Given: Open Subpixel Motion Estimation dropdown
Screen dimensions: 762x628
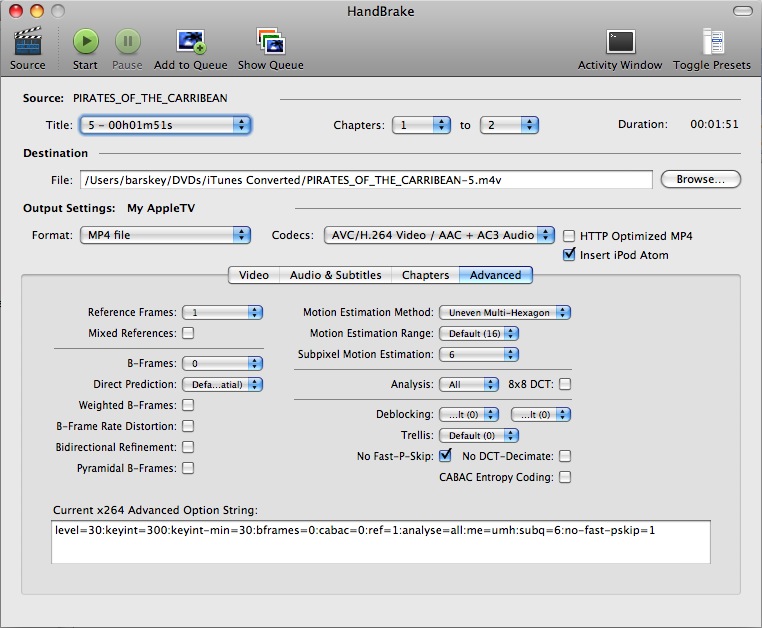Looking at the screenshot, I should (x=479, y=354).
